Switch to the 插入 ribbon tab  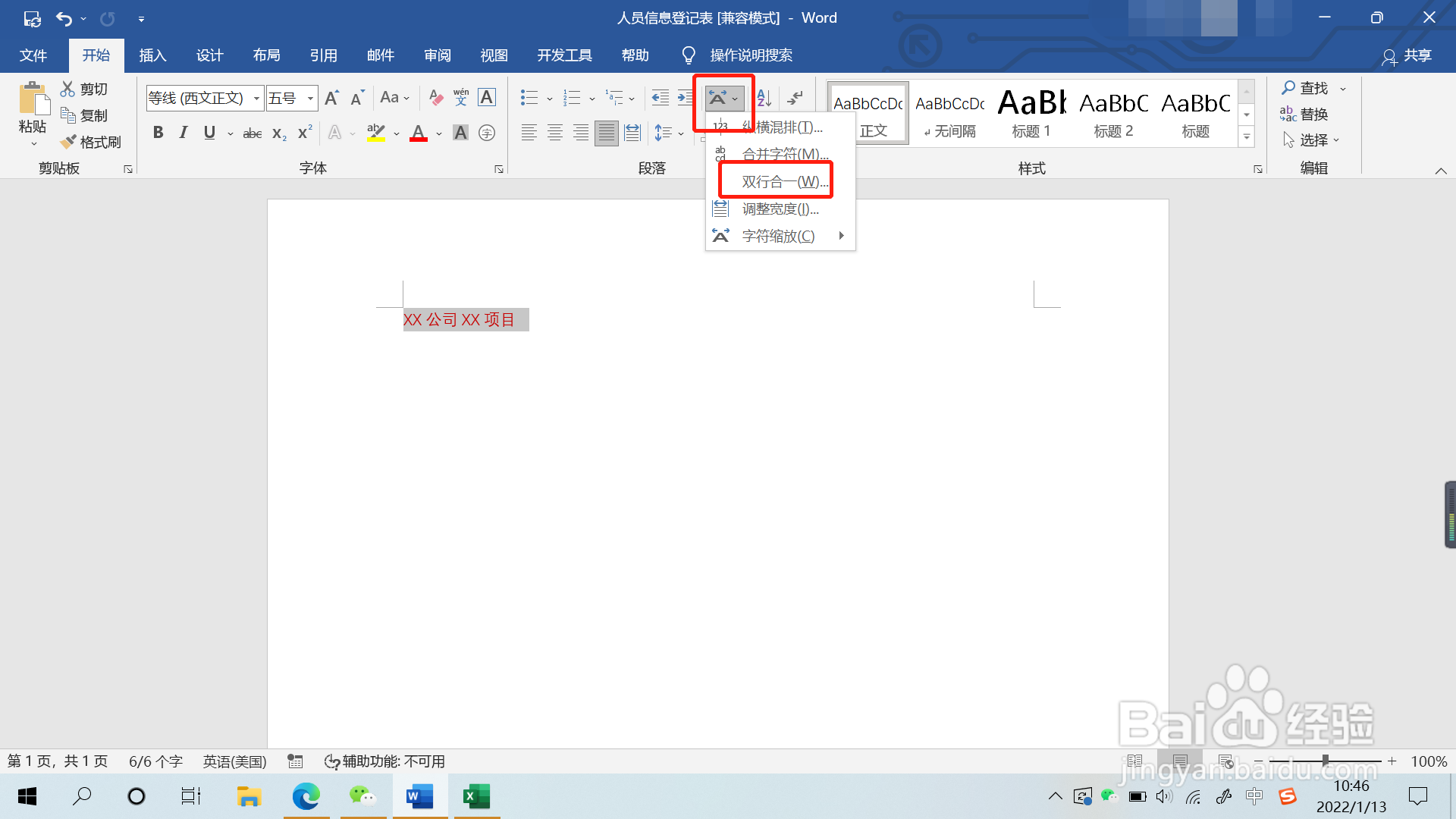[x=152, y=55]
